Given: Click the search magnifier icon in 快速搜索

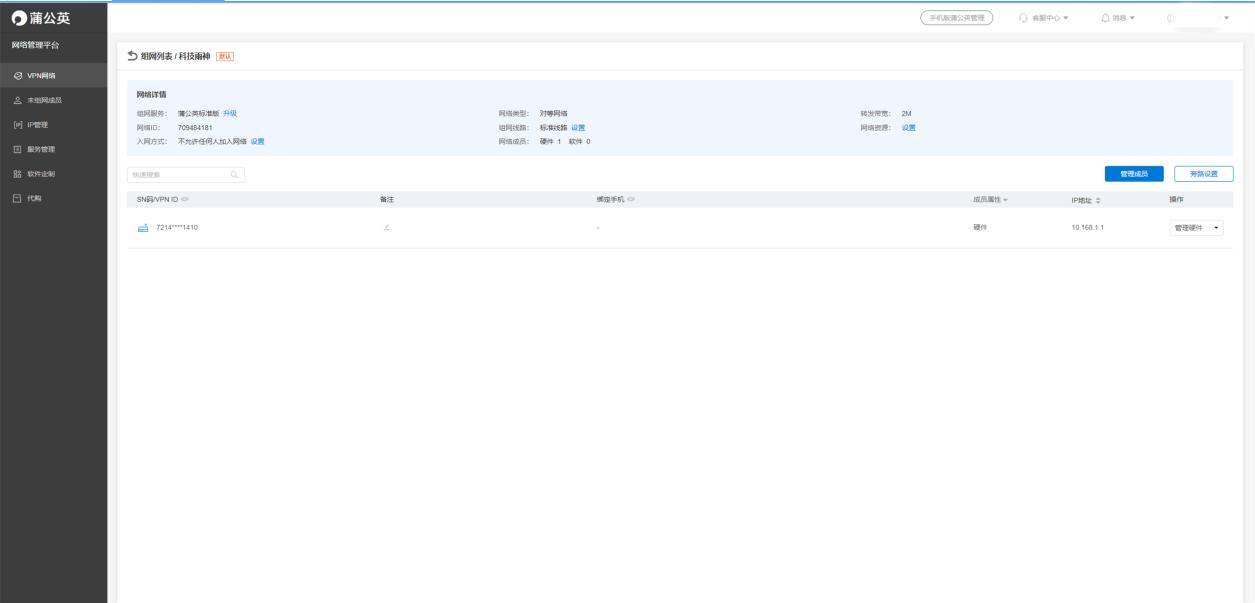Looking at the screenshot, I should pyautogui.click(x=234, y=174).
